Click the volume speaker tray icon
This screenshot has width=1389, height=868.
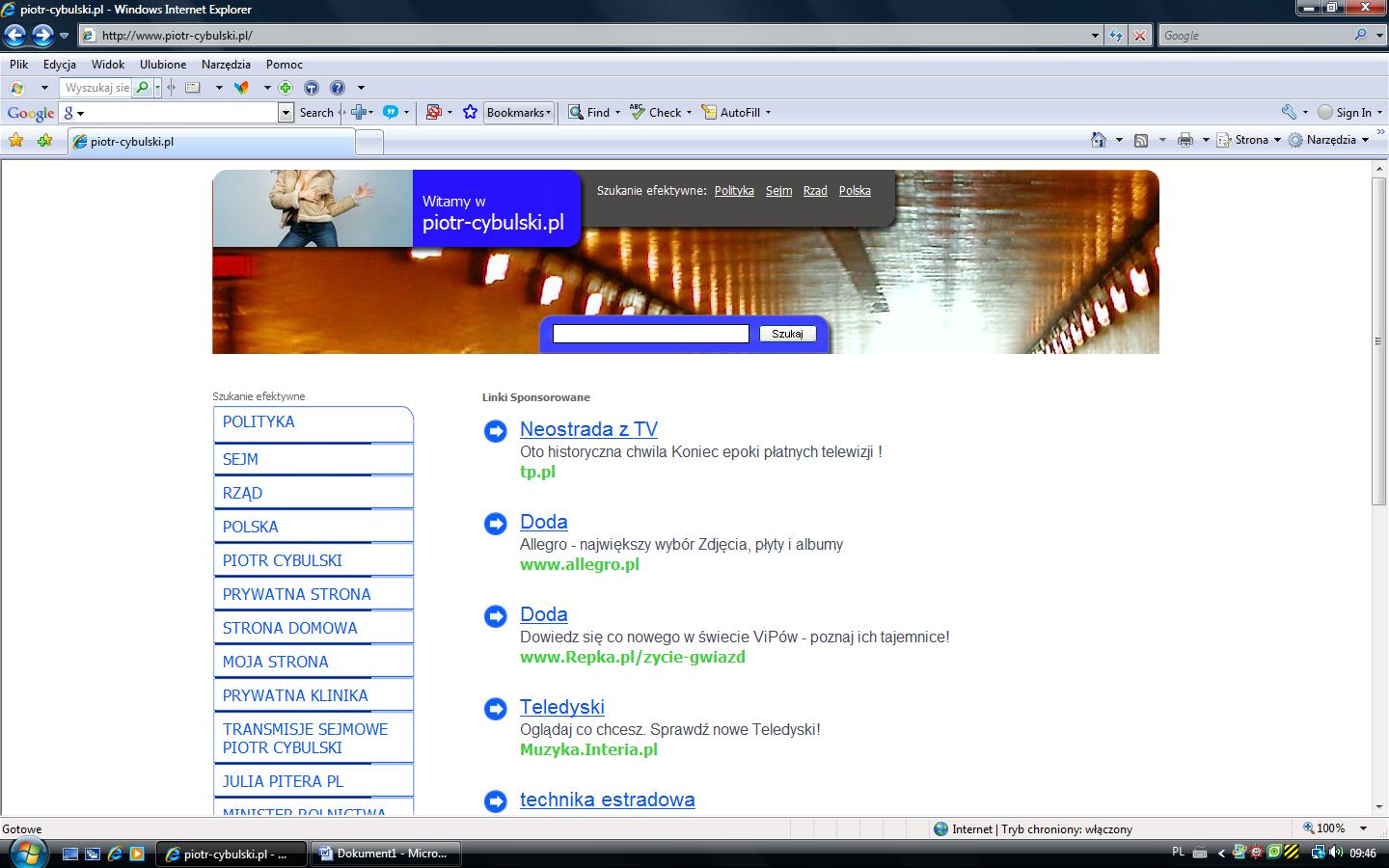point(1336,853)
